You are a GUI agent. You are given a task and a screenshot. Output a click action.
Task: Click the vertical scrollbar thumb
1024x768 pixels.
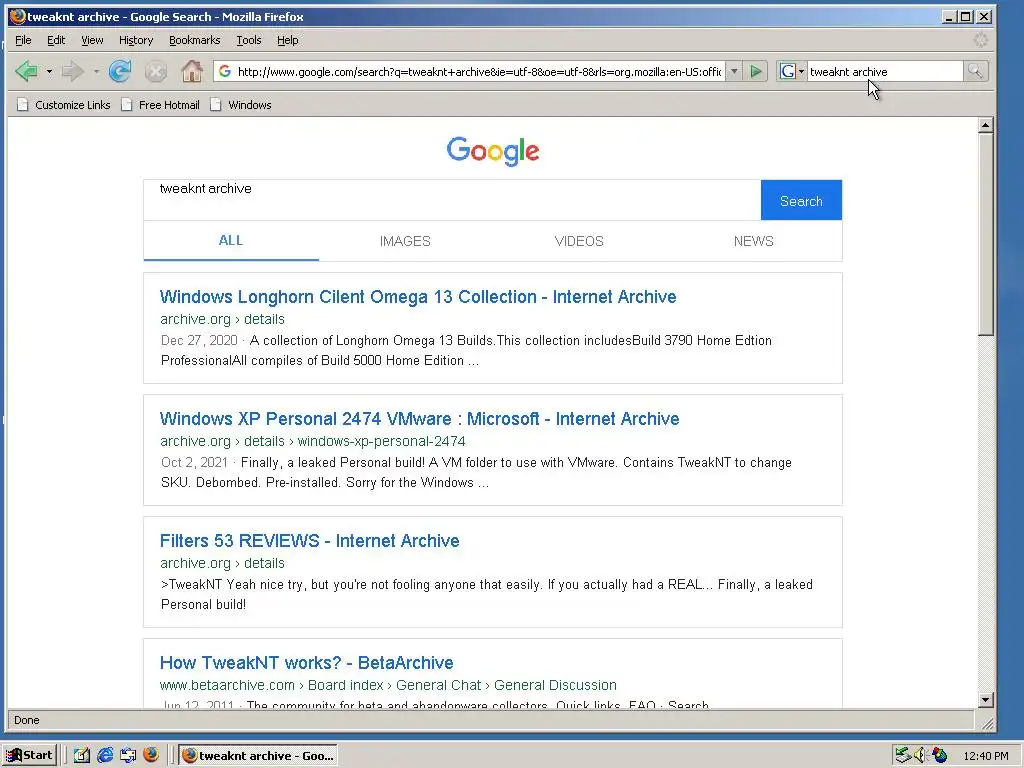pos(986,235)
